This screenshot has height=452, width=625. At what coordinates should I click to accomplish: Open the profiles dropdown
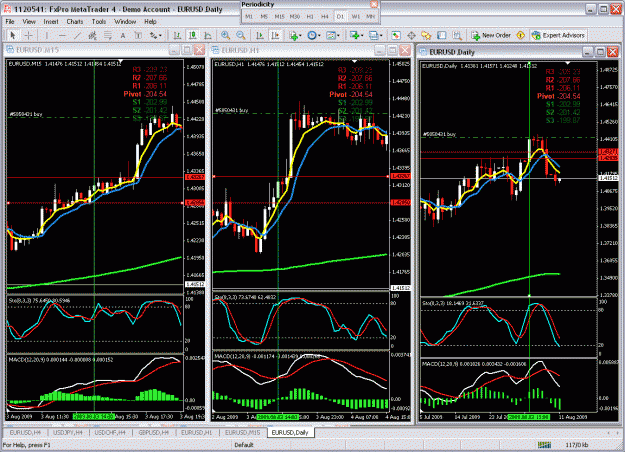click(x=375, y=35)
